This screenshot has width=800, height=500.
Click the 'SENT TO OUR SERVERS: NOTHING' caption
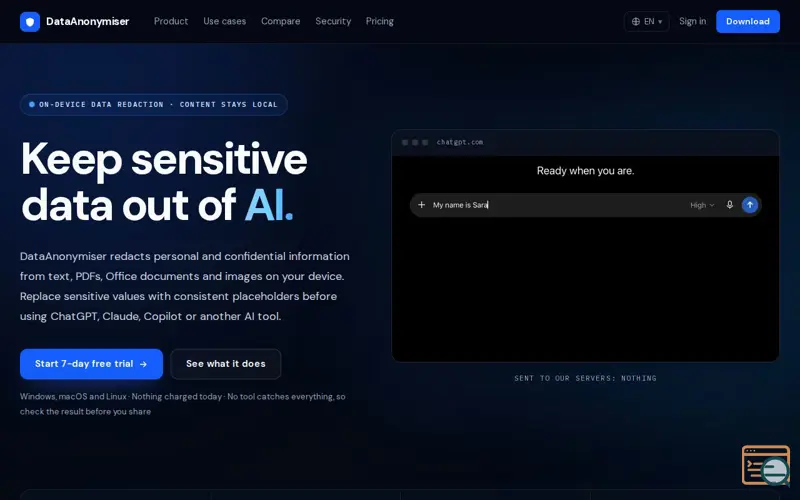pos(585,378)
